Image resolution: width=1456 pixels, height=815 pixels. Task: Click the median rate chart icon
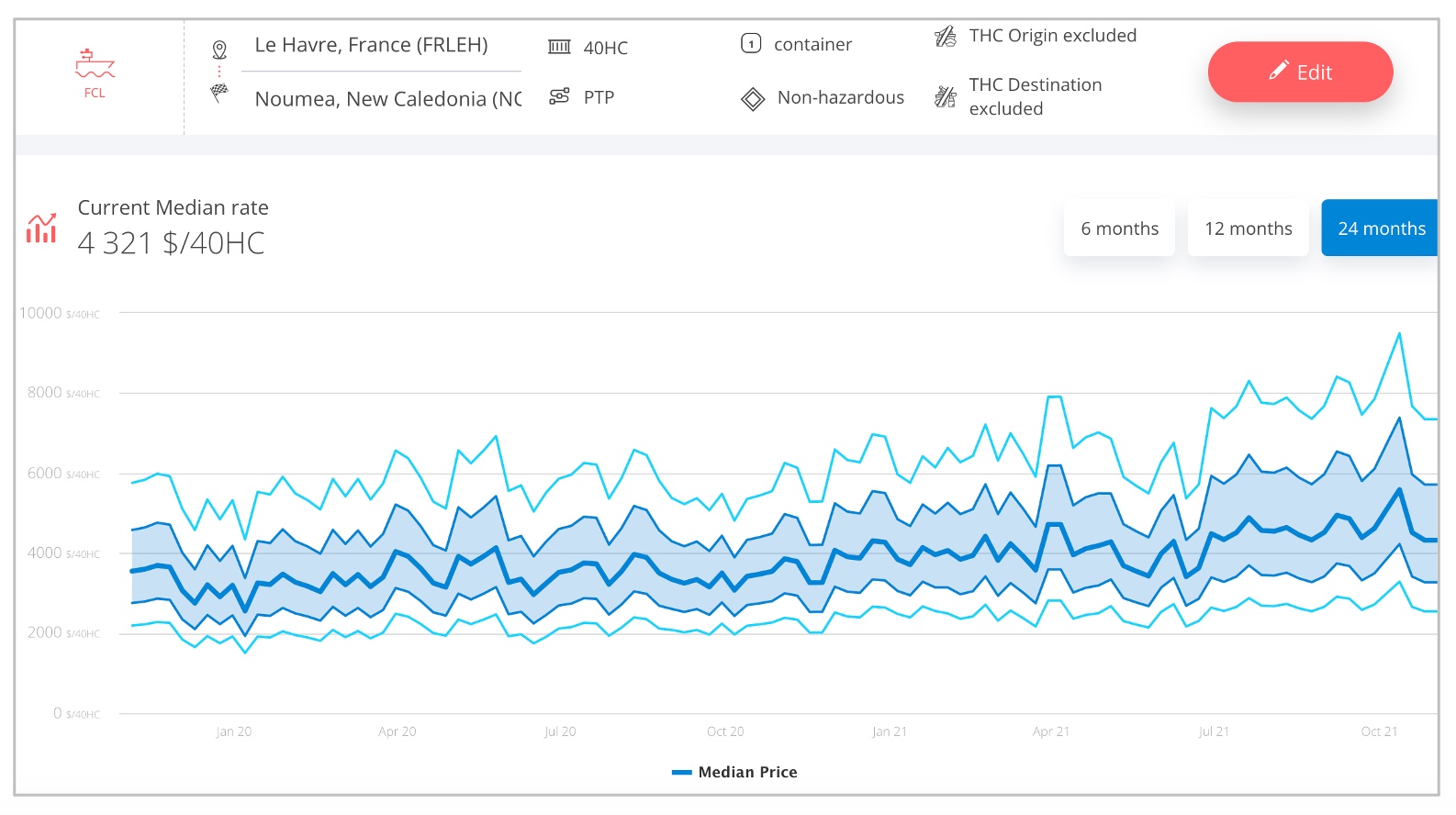pos(41,228)
